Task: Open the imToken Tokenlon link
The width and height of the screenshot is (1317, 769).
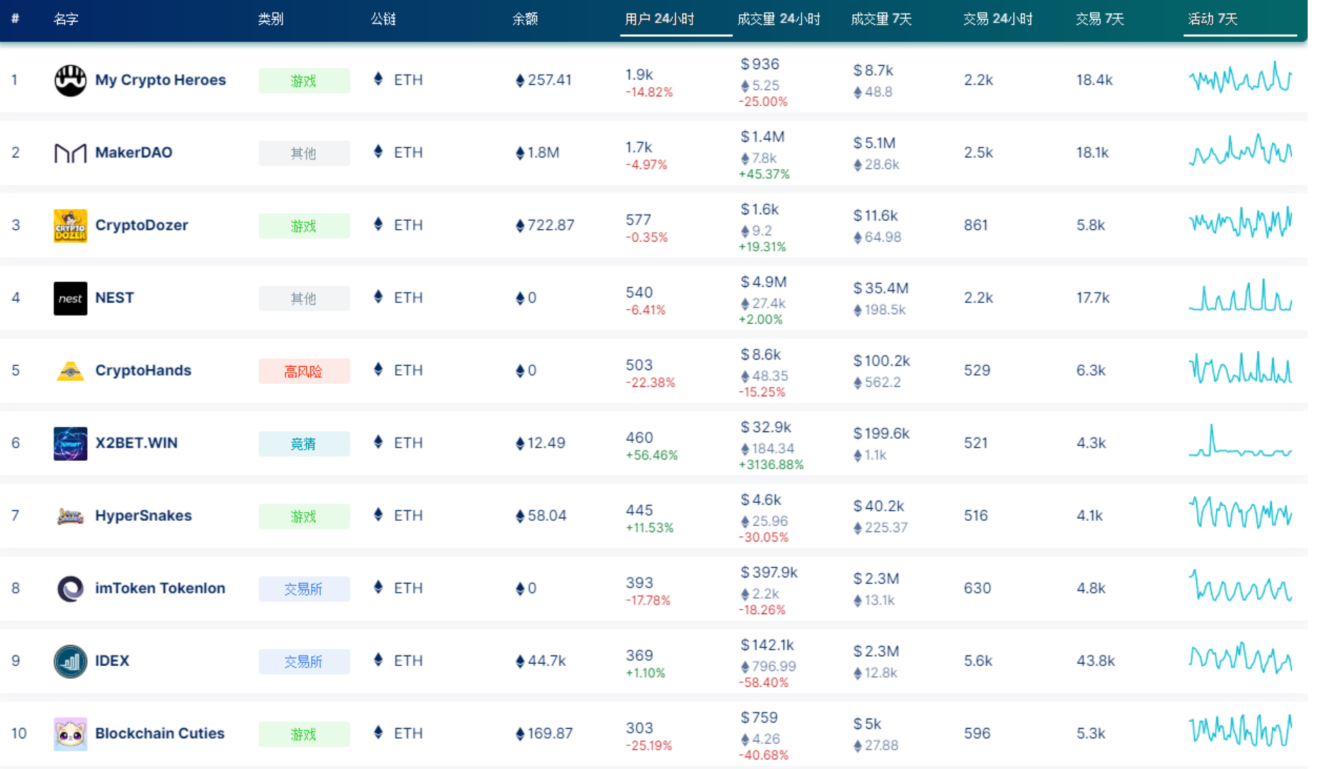Action: [x=160, y=588]
